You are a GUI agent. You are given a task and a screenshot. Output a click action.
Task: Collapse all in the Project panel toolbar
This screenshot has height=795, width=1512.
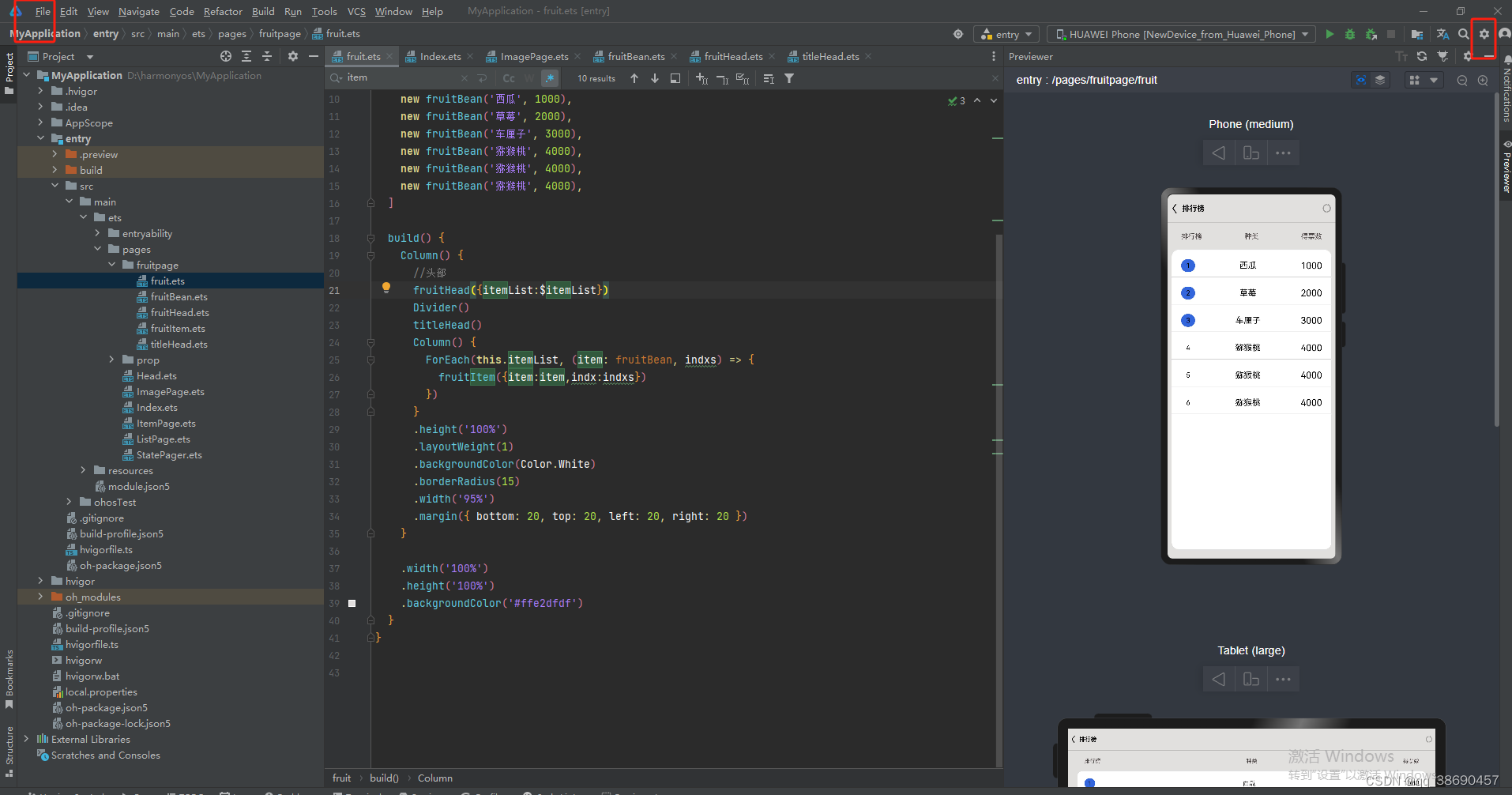pyautogui.click(x=267, y=56)
